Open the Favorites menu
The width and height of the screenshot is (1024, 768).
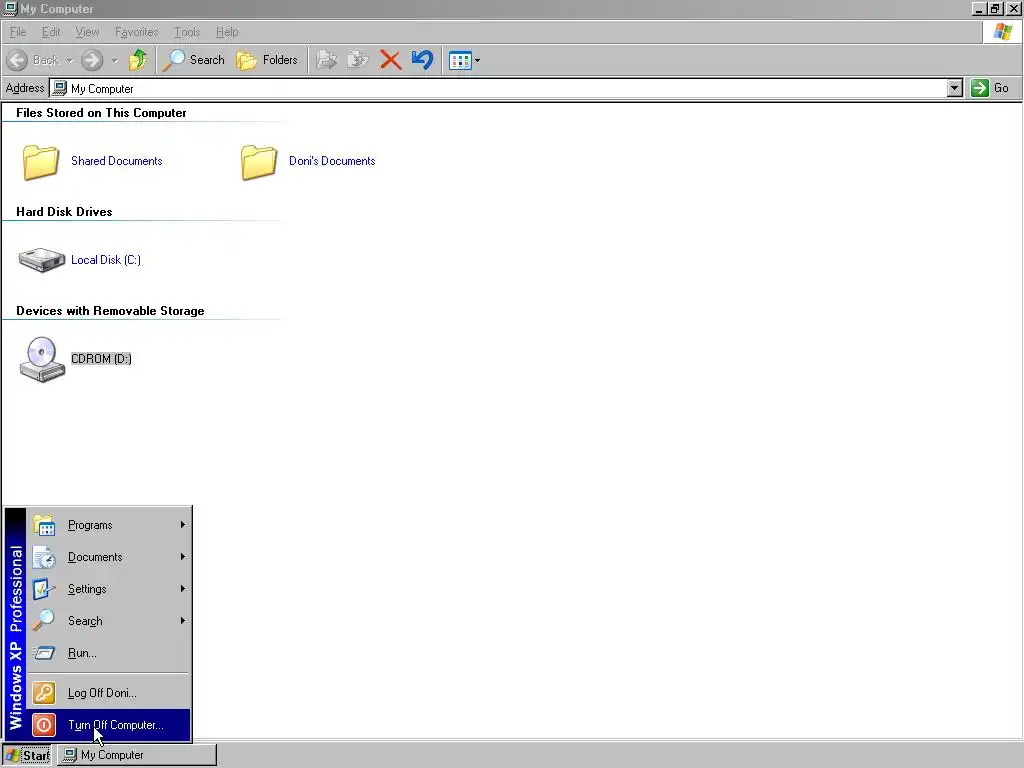[x=136, y=31]
